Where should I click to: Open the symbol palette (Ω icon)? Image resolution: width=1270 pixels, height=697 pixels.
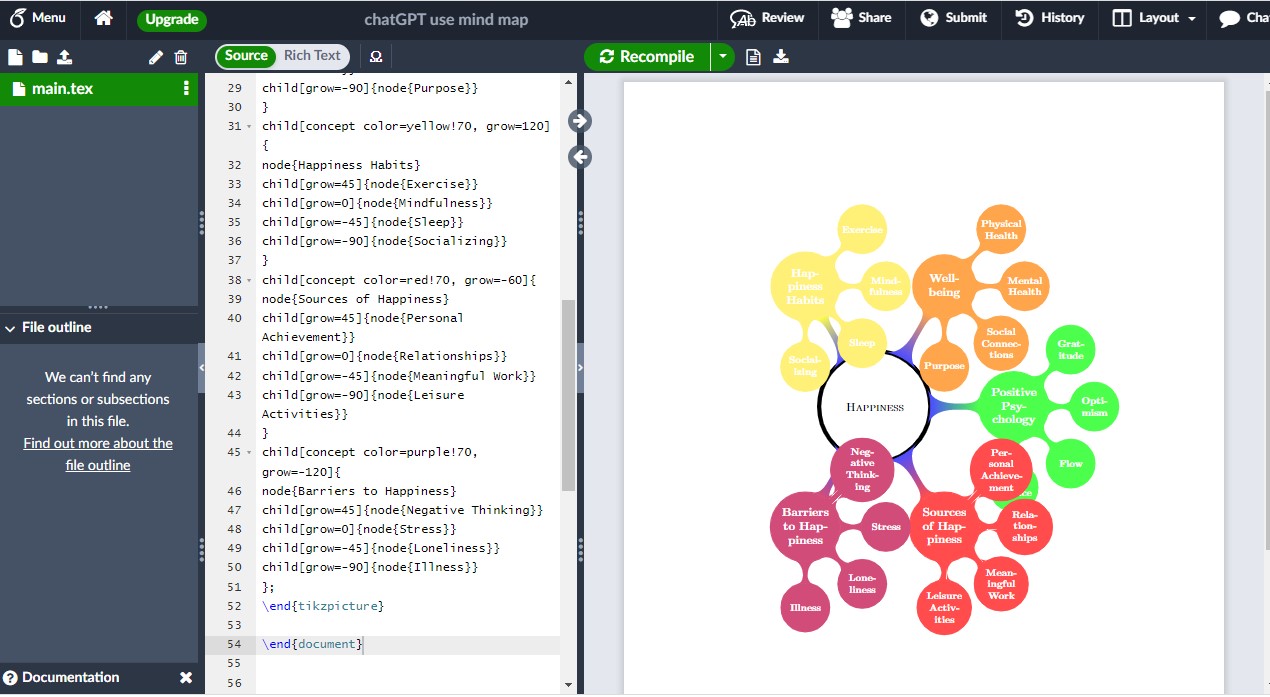coord(376,57)
